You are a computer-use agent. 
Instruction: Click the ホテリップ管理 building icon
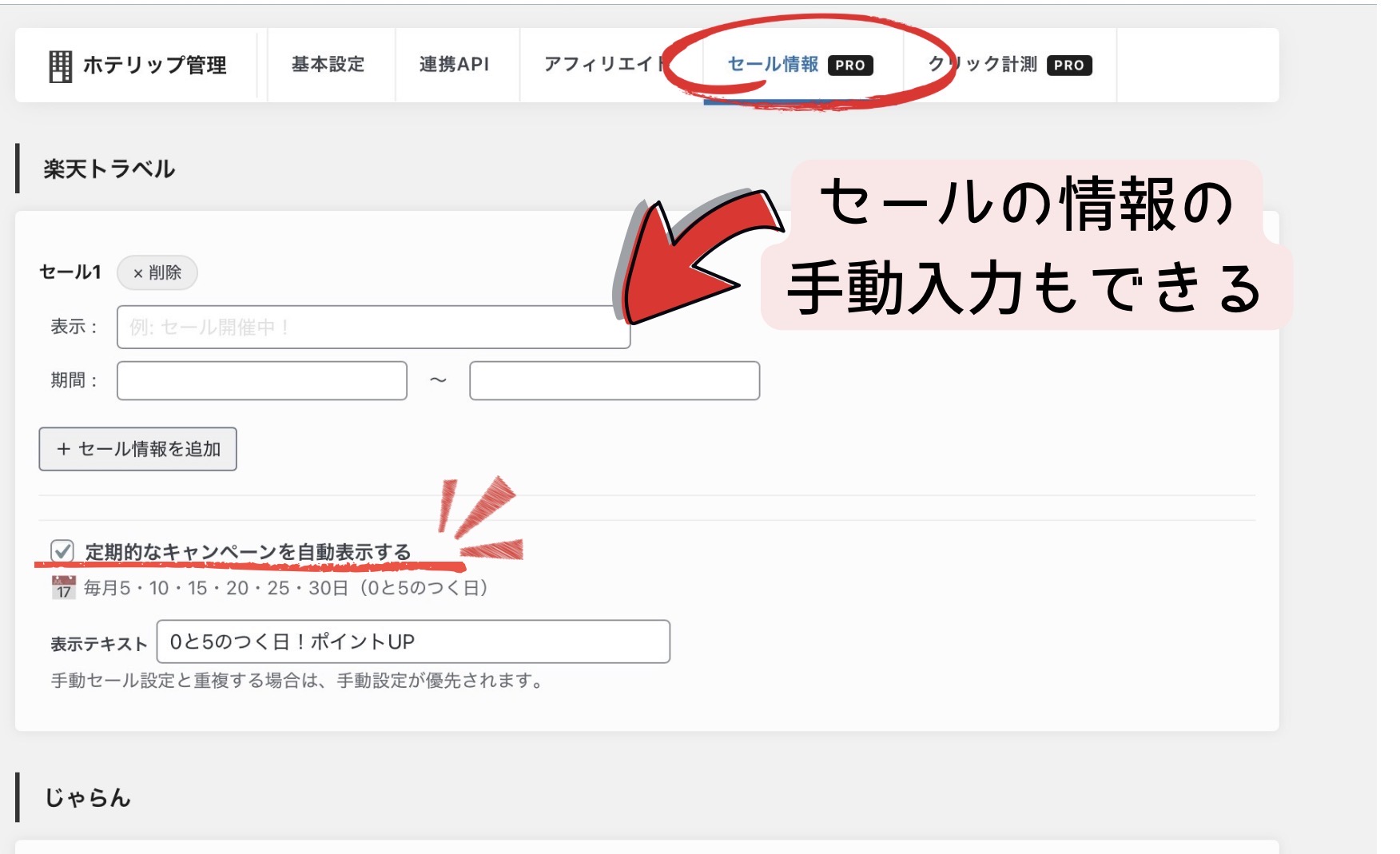(x=61, y=66)
